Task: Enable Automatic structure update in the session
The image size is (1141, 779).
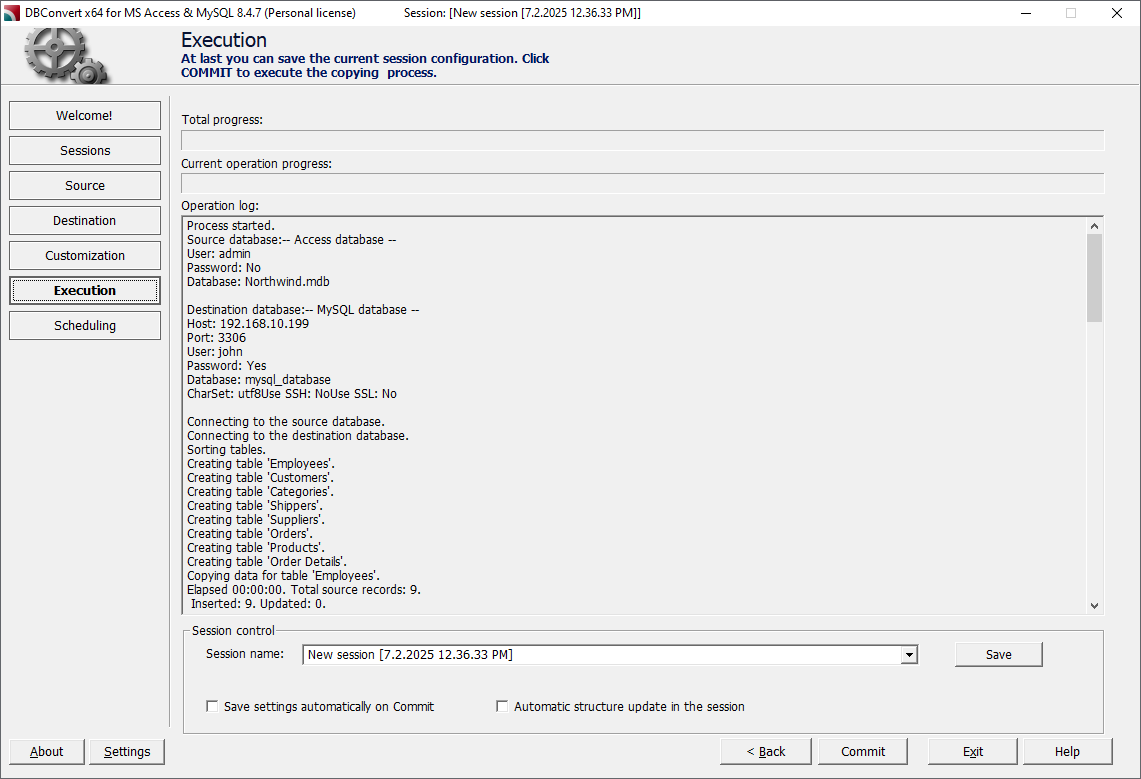Action: [x=502, y=706]
